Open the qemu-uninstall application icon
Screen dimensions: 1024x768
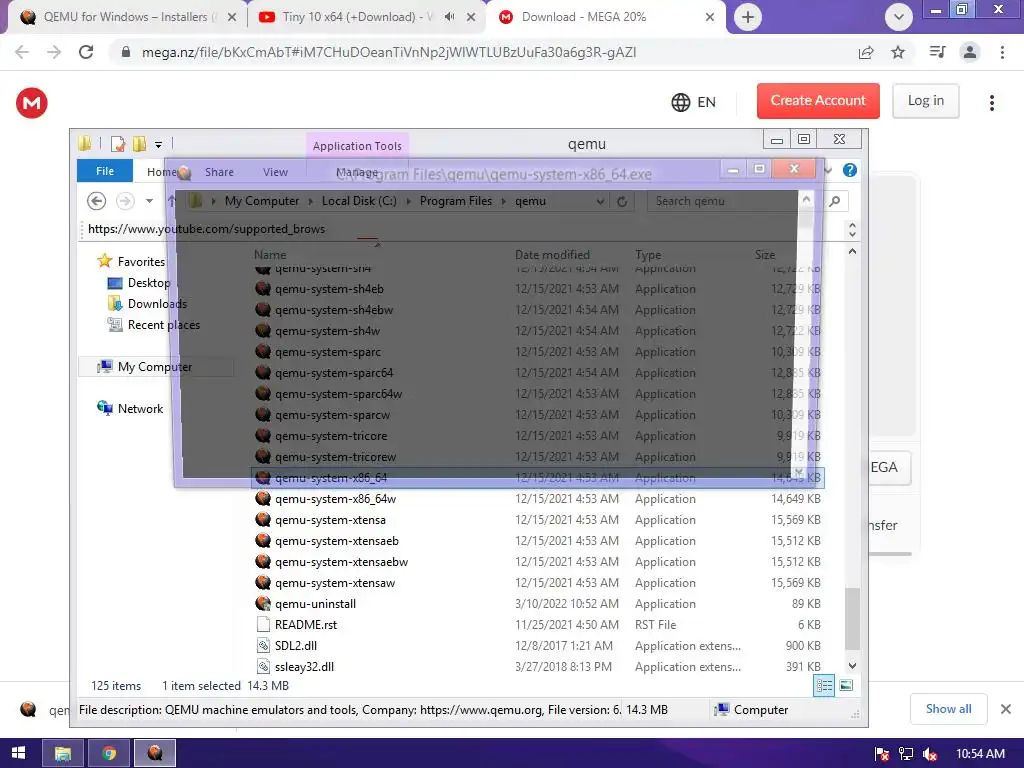[263, 603]
